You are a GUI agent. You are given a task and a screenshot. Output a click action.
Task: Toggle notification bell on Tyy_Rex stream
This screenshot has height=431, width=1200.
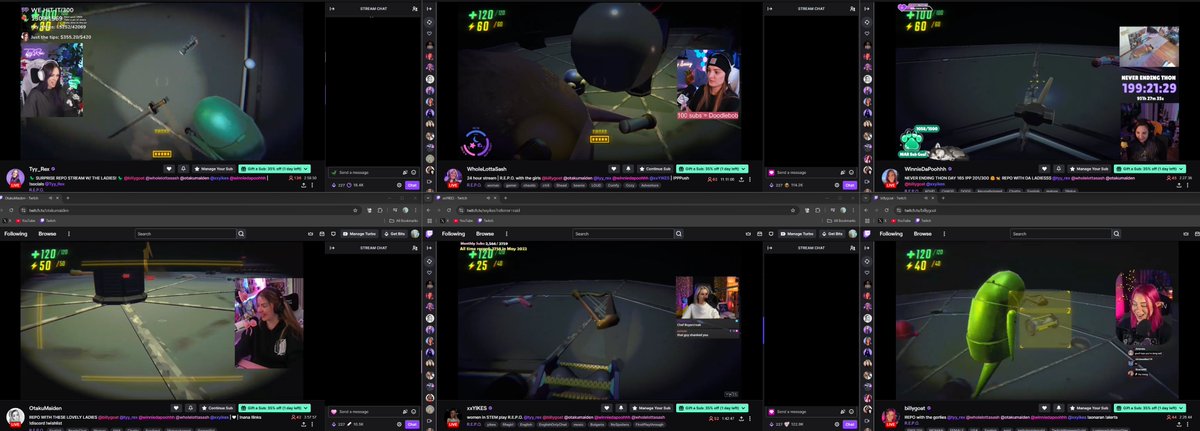tap(183, 169)
